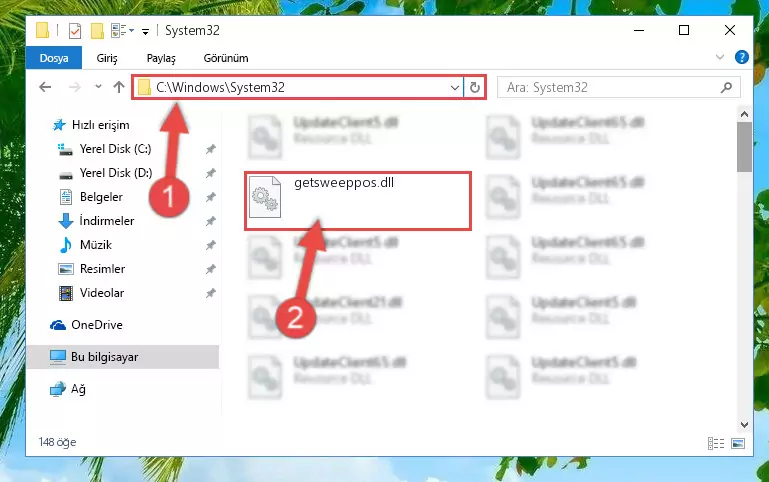769x482 pixels.
Task: Open the Dosya file menu
Action: [x=54, y=58]
